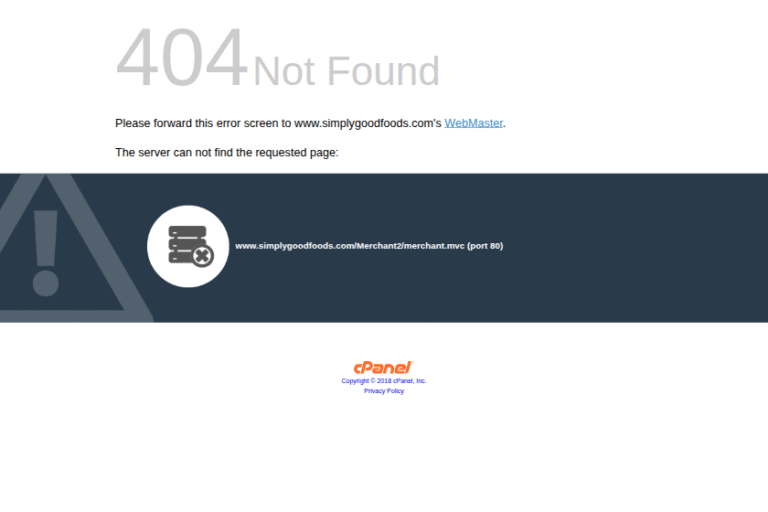Open the Privacy Policy link

[384, 391]
